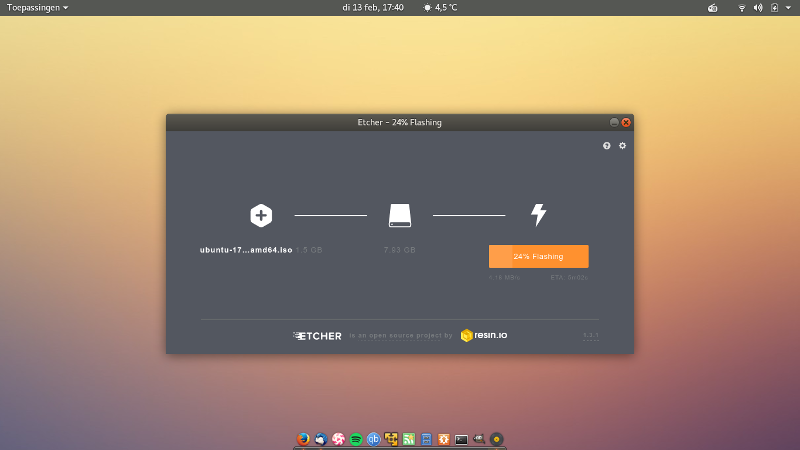Click the Etcher logo in the footer
This screenshot has width=800, height=450.
(x=317, y=336)
